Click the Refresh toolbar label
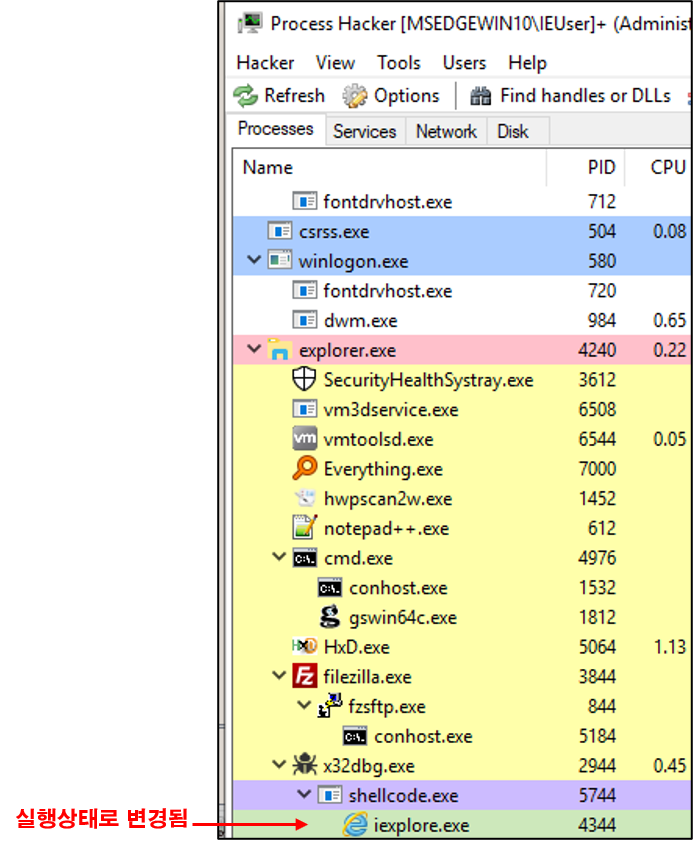This screenshot has height=843, width=693. [x=295, y=96]
